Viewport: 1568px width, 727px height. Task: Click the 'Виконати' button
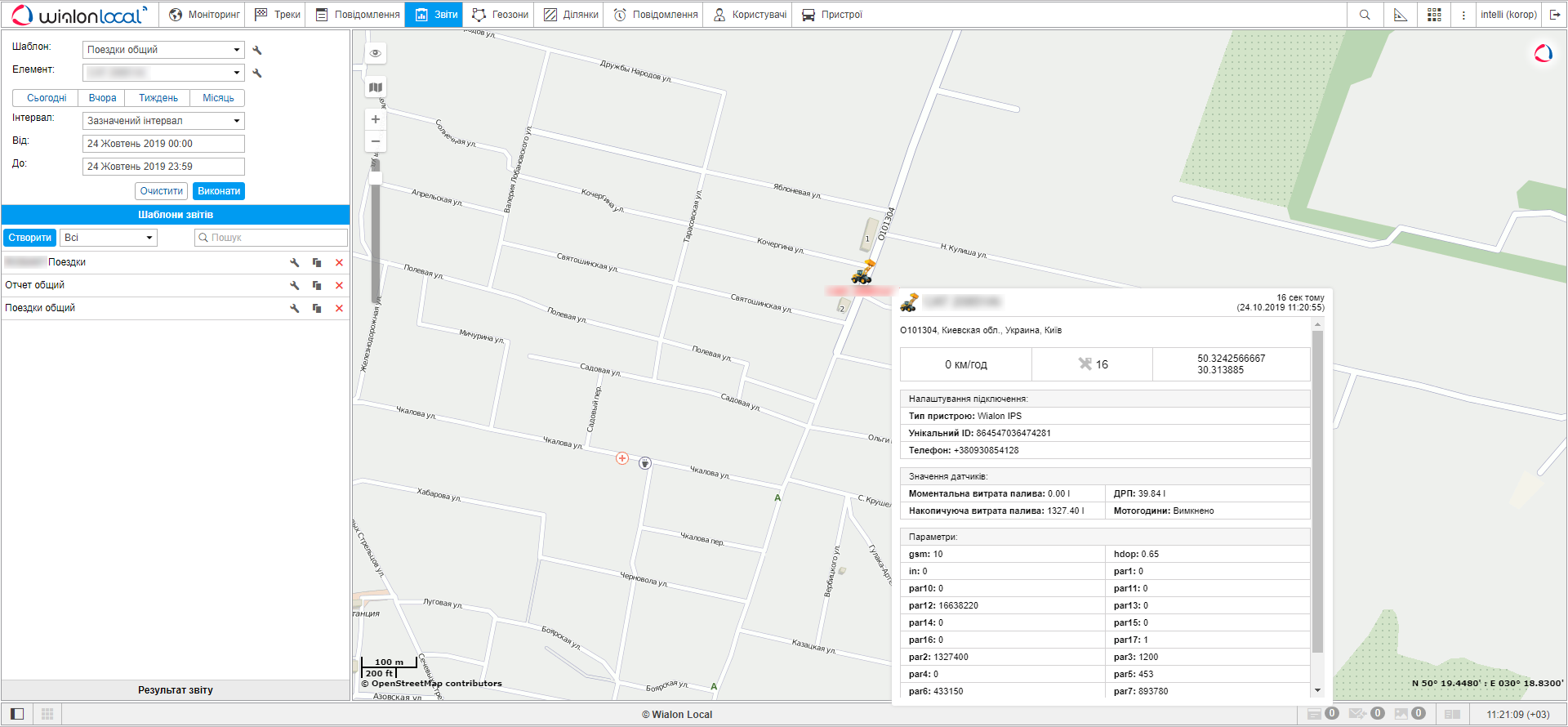pyautogui.click(x=219, y=191)
